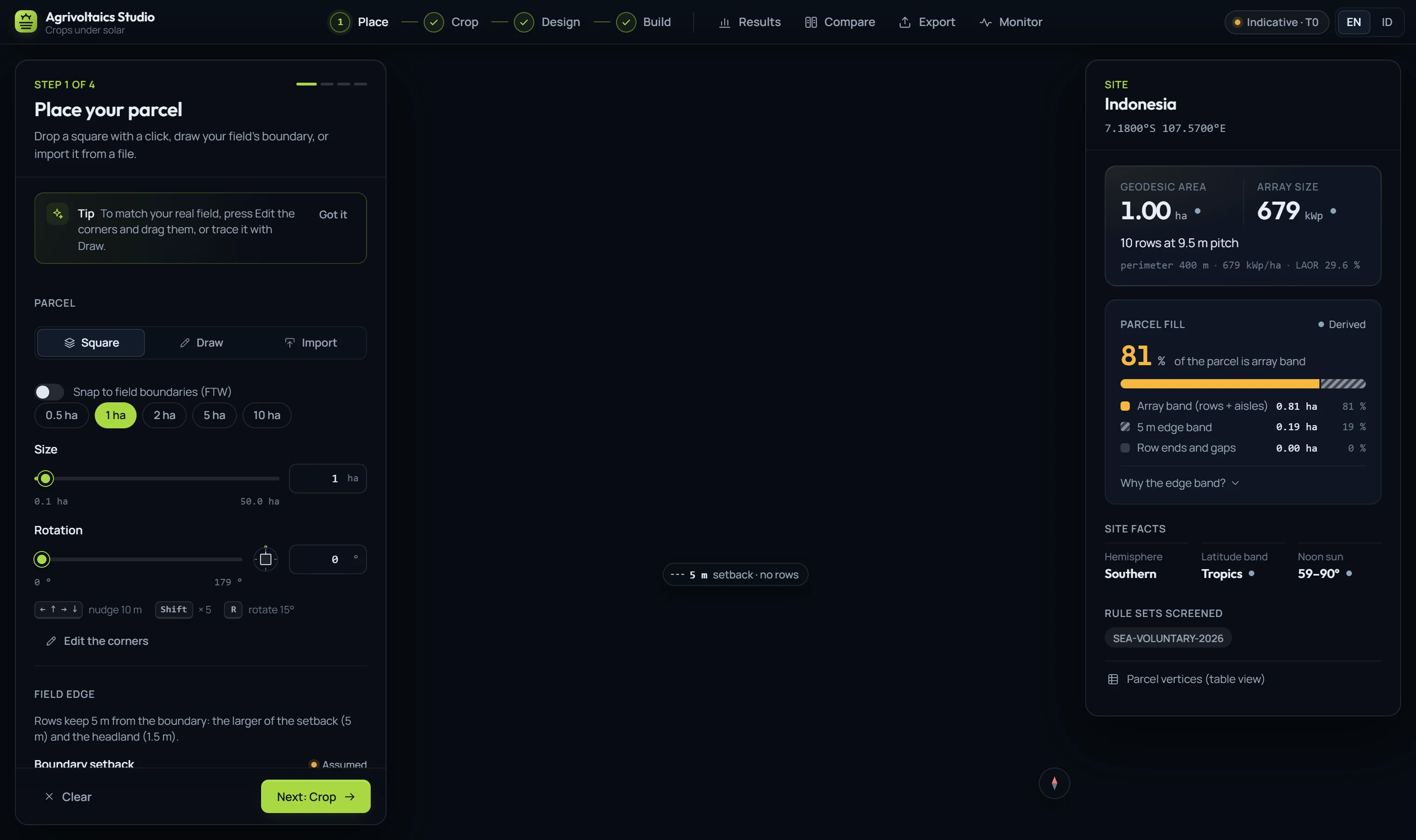Select the Square parcel mode
The height and width of the screenshot is (840, 1416).
(91, 343)
